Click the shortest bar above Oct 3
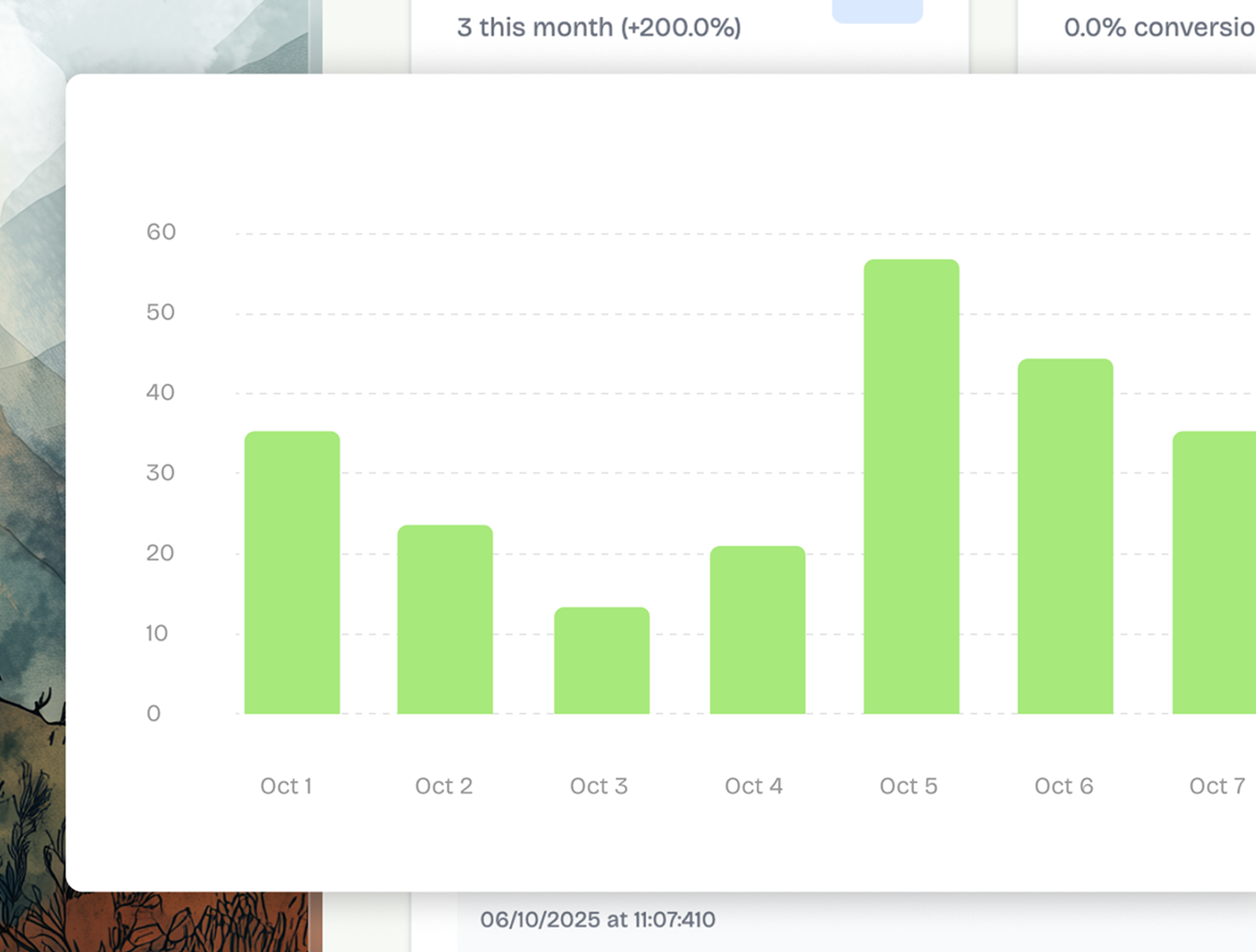Screen dimensions: 1256x952 pyautogui.click(x=600, y=661)
